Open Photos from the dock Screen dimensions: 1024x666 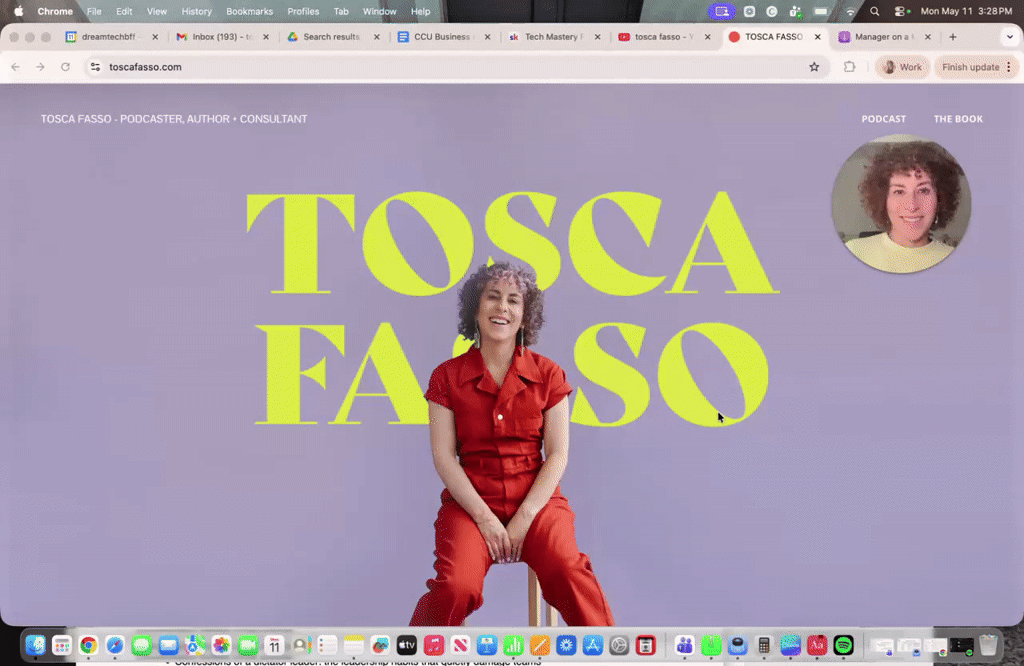(x=221, y=646)
